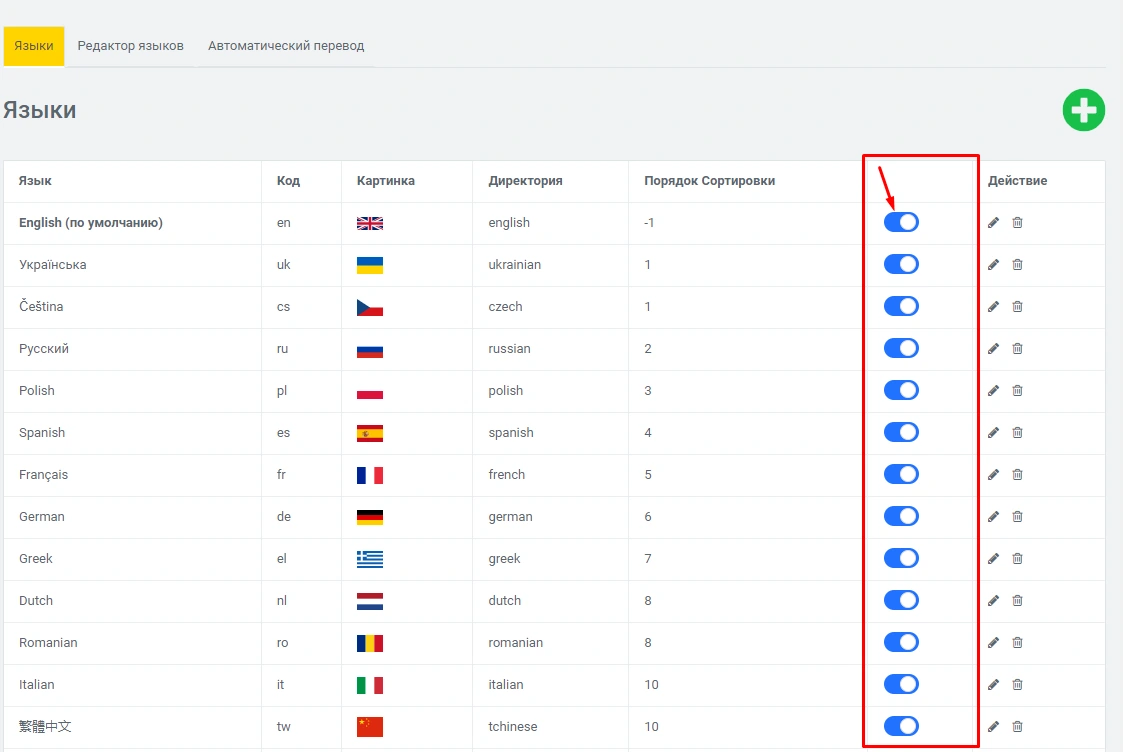Viewport: 1123px width, 752px height.
Task: Delete the Русский language entry
Action: click(x=1017, y=349)
